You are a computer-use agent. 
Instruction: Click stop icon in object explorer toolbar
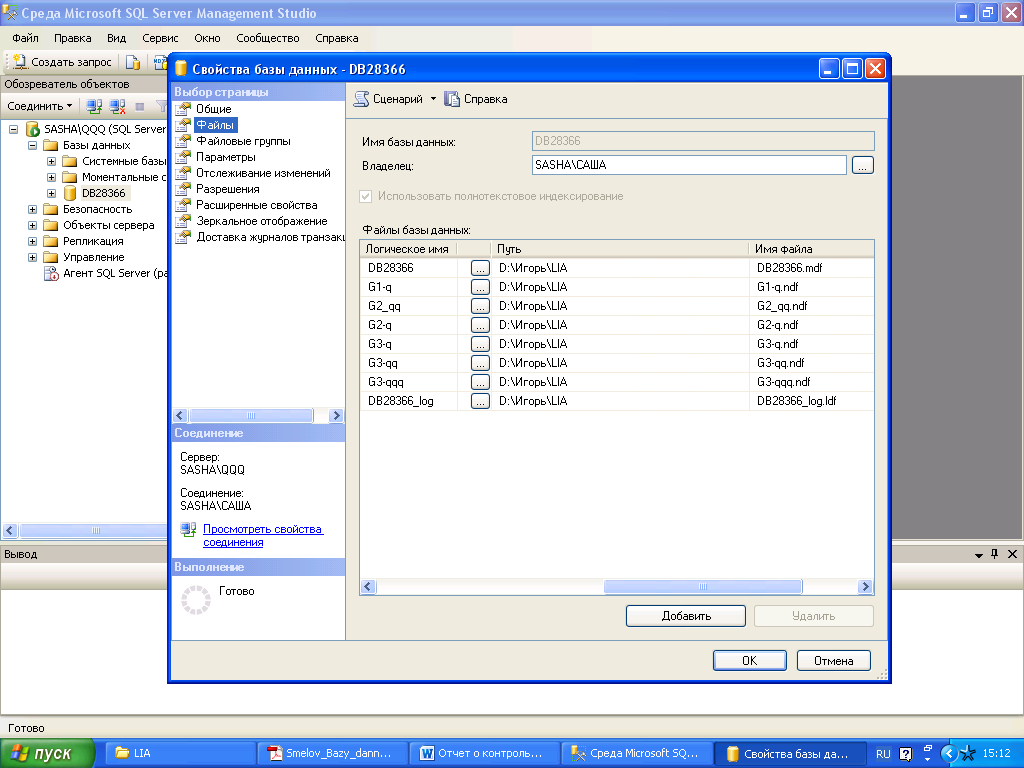(x=140, y=106)
